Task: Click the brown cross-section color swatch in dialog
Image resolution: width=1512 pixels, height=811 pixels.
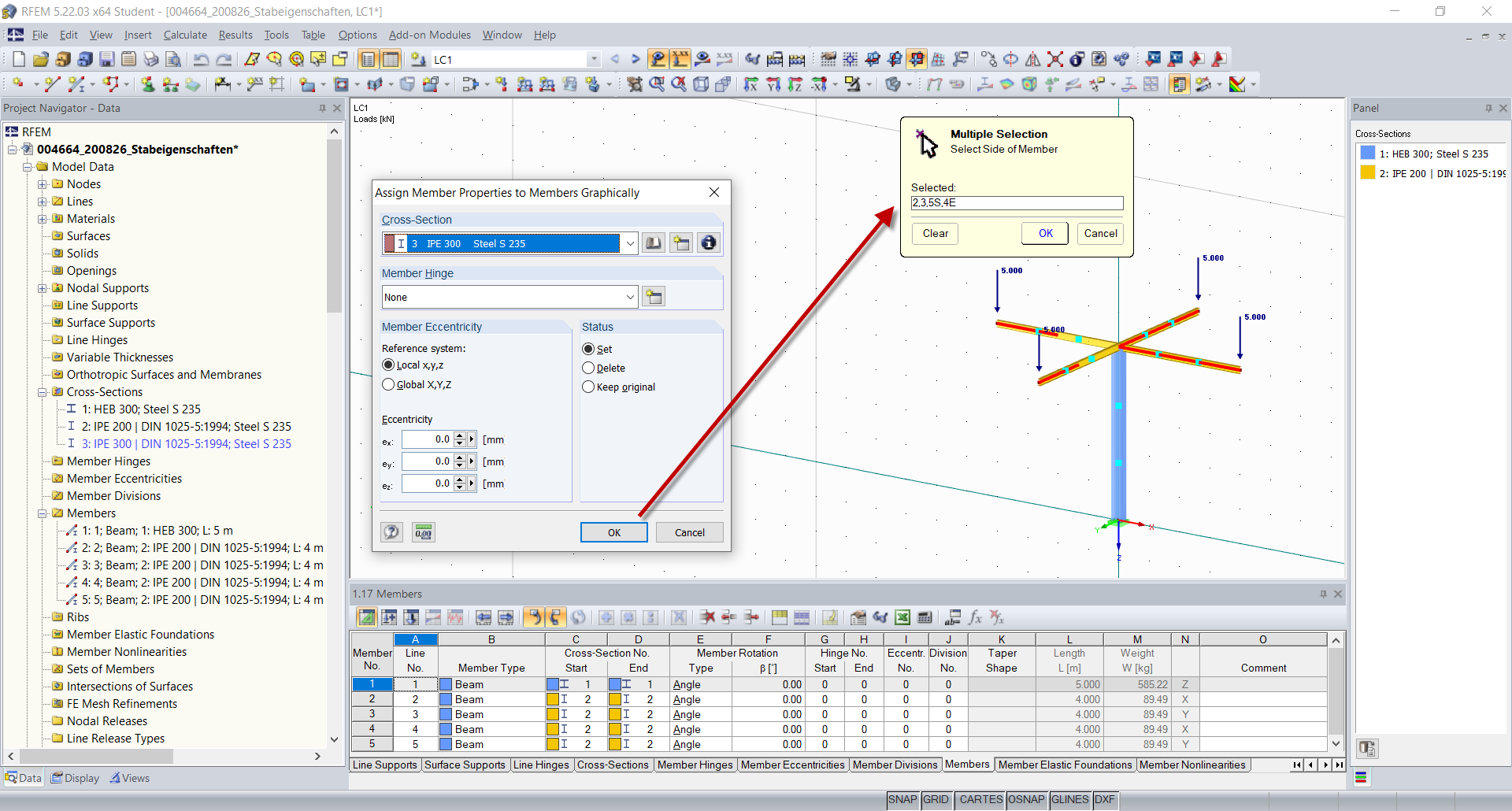Action: tap(390, 243)
